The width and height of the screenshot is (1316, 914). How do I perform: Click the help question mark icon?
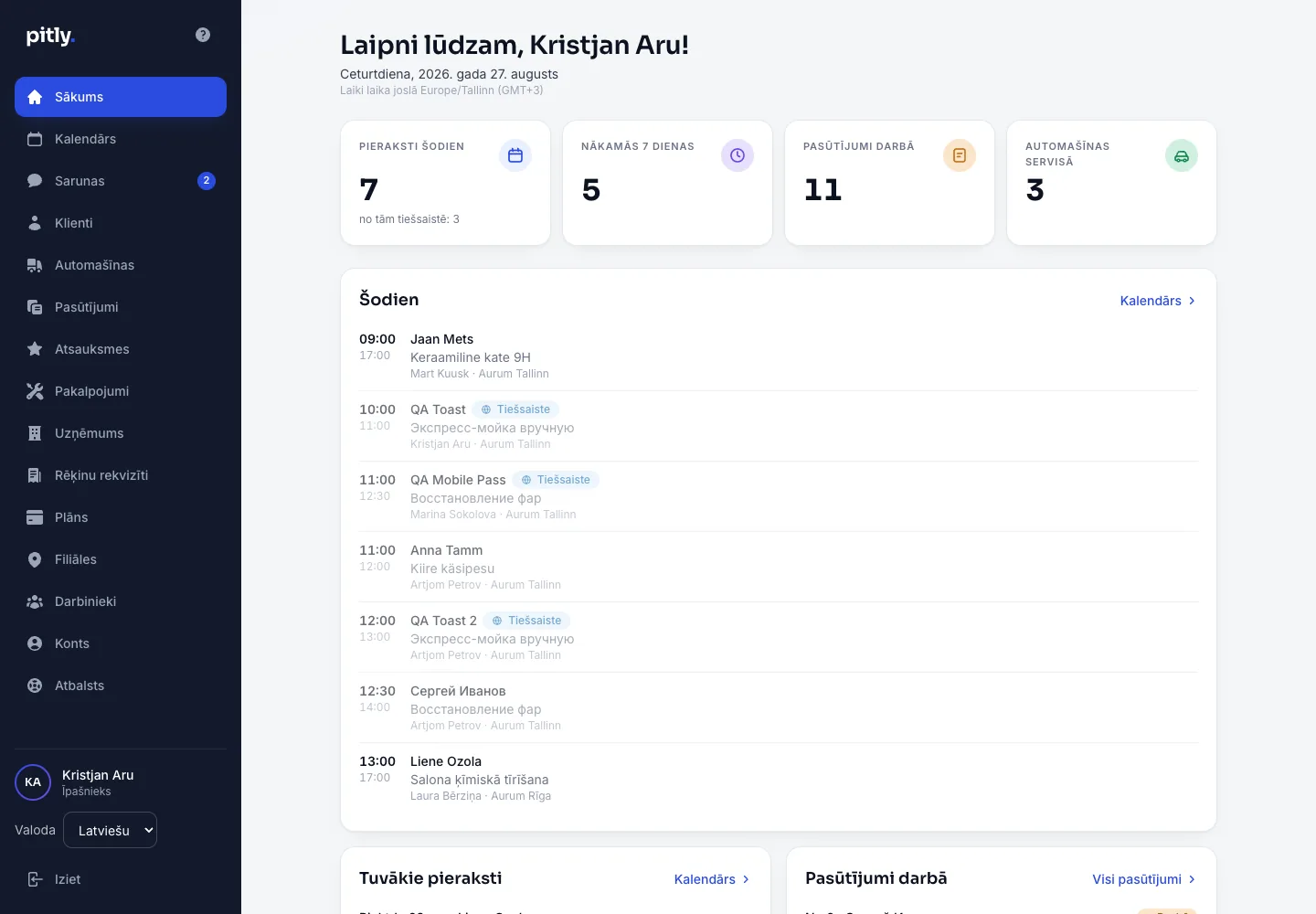[x=203, y=35]
